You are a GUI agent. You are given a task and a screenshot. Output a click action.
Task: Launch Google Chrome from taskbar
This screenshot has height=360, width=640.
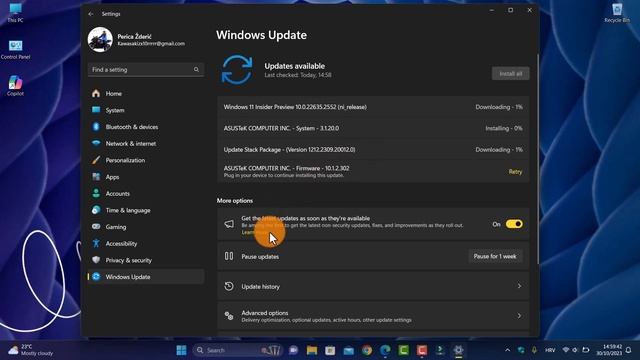click(x=367, y=350)
